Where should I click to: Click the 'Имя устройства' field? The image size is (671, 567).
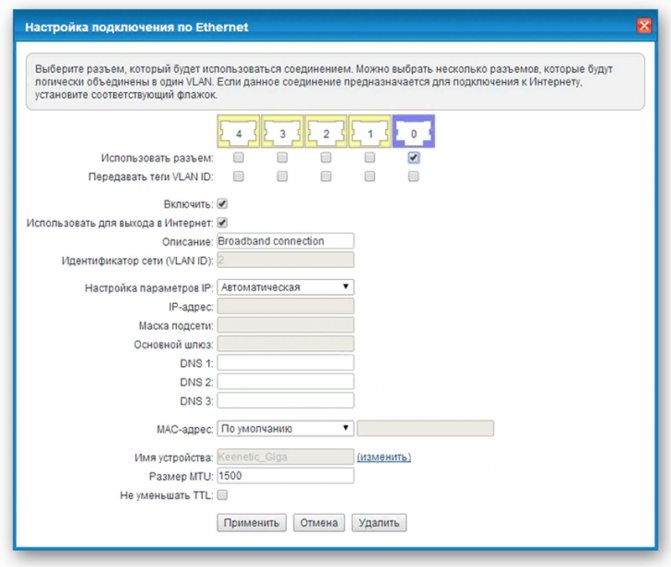coord(285,457)
